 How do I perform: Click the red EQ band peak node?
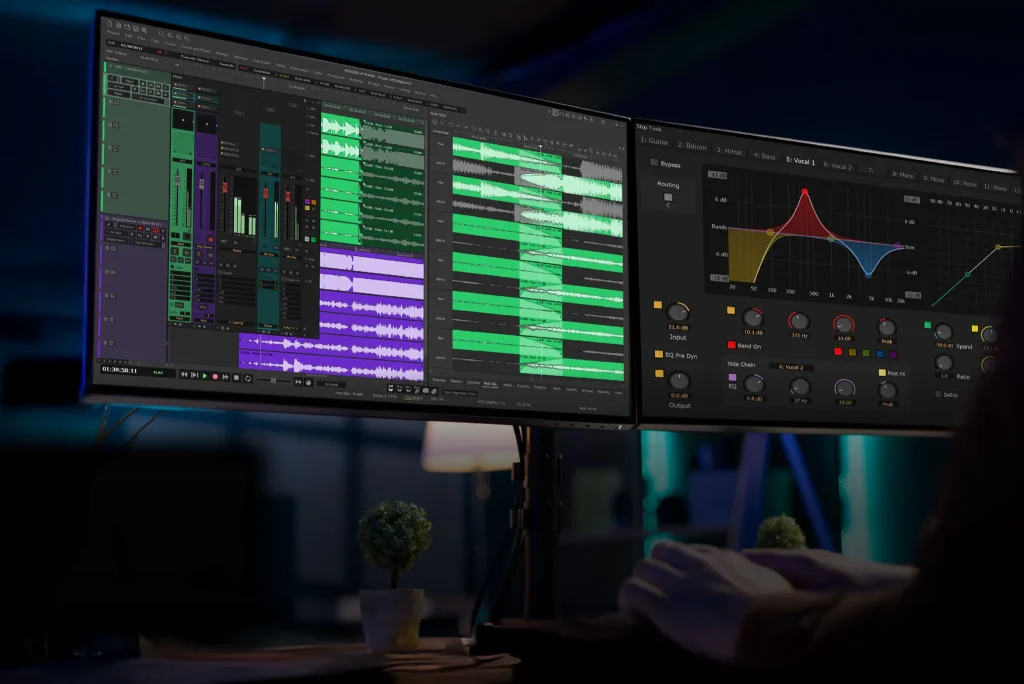[x=804, y=192]
